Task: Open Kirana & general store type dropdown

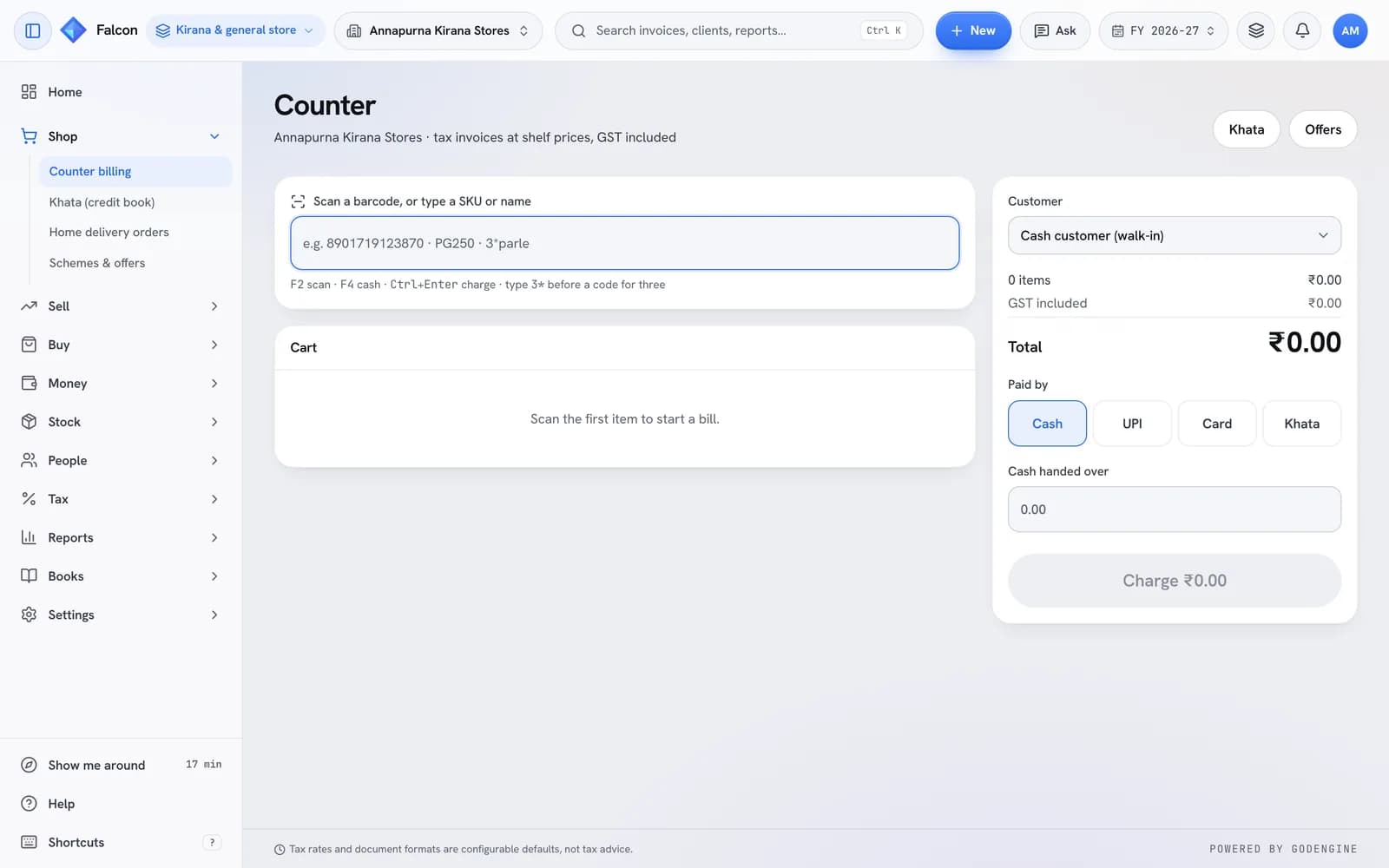Action: (235, 30)
